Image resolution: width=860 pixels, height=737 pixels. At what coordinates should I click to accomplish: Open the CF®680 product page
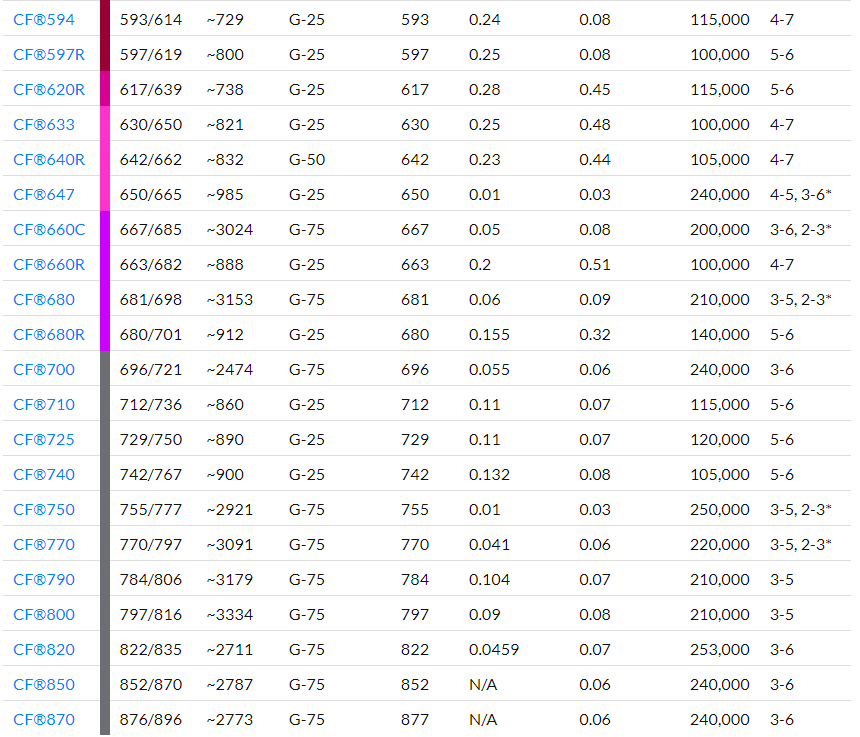pos(44,300)
